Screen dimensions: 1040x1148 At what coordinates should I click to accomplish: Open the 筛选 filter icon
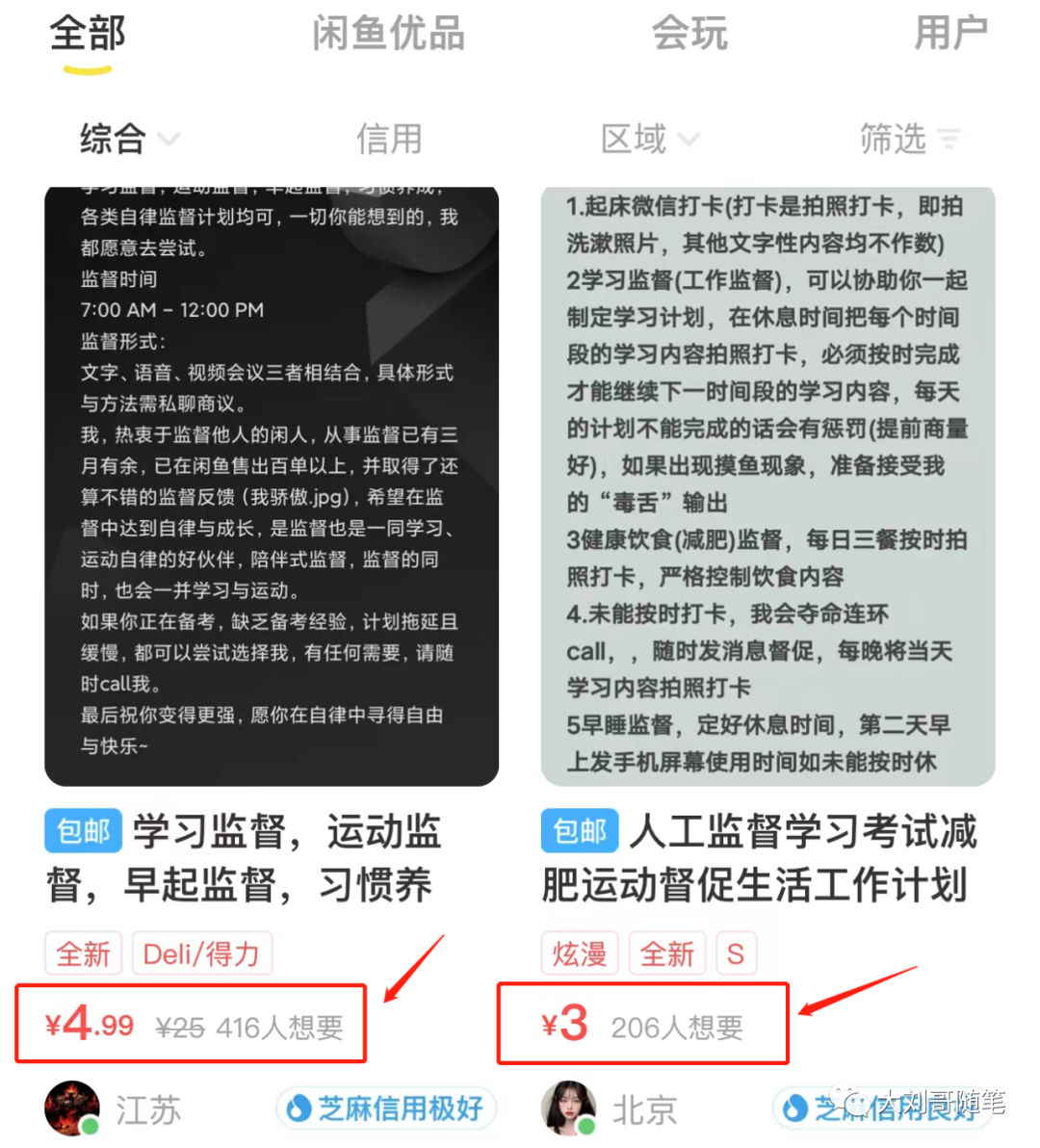coord(949,138)
